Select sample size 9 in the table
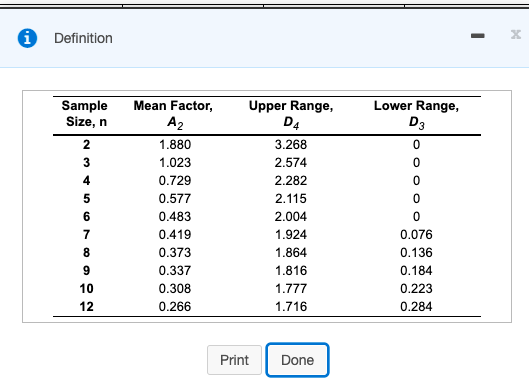The image size is (529, 381). click(86, 271)
